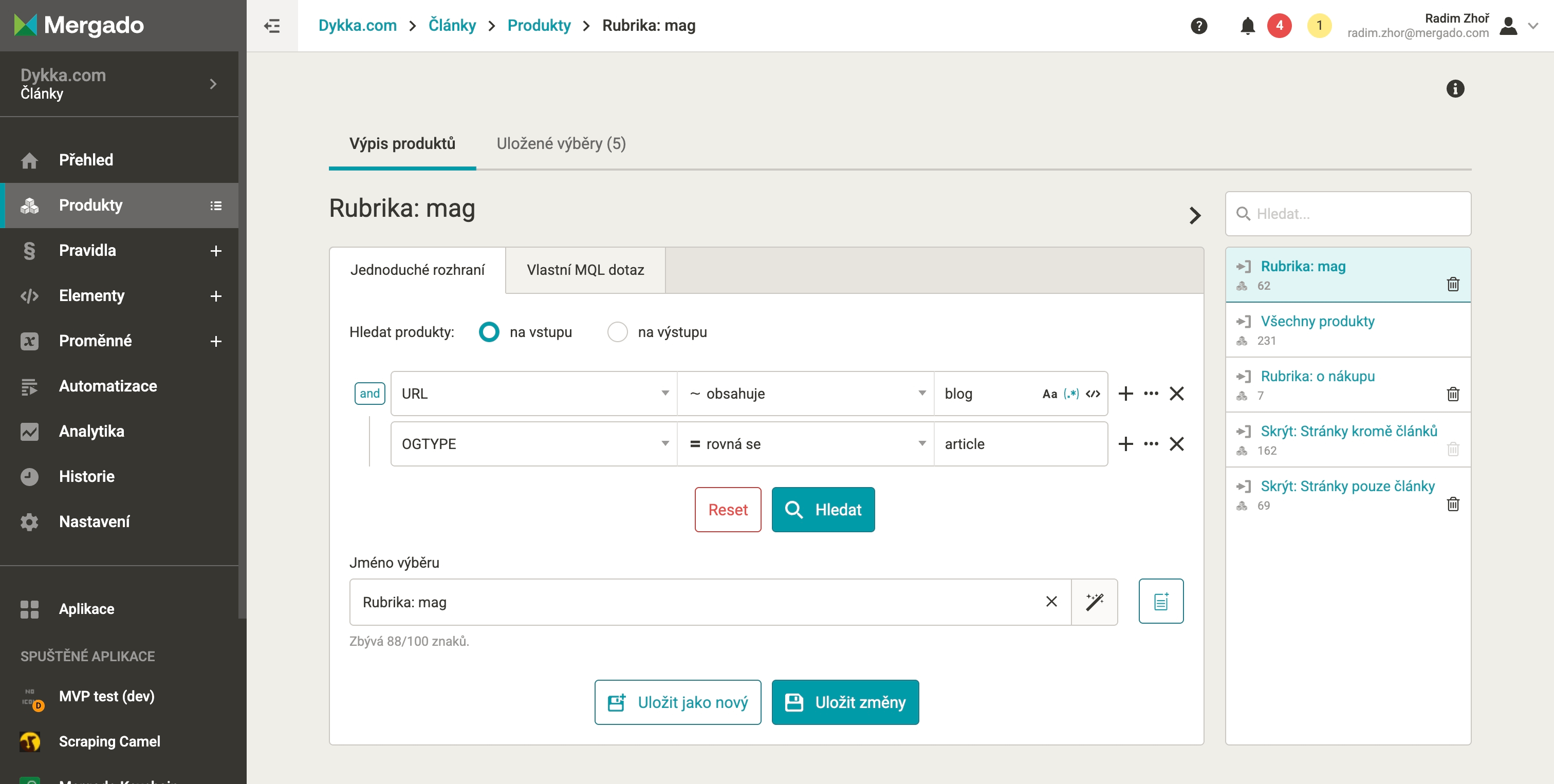Add a new condition after the URL row

(x=1126, y=394)
